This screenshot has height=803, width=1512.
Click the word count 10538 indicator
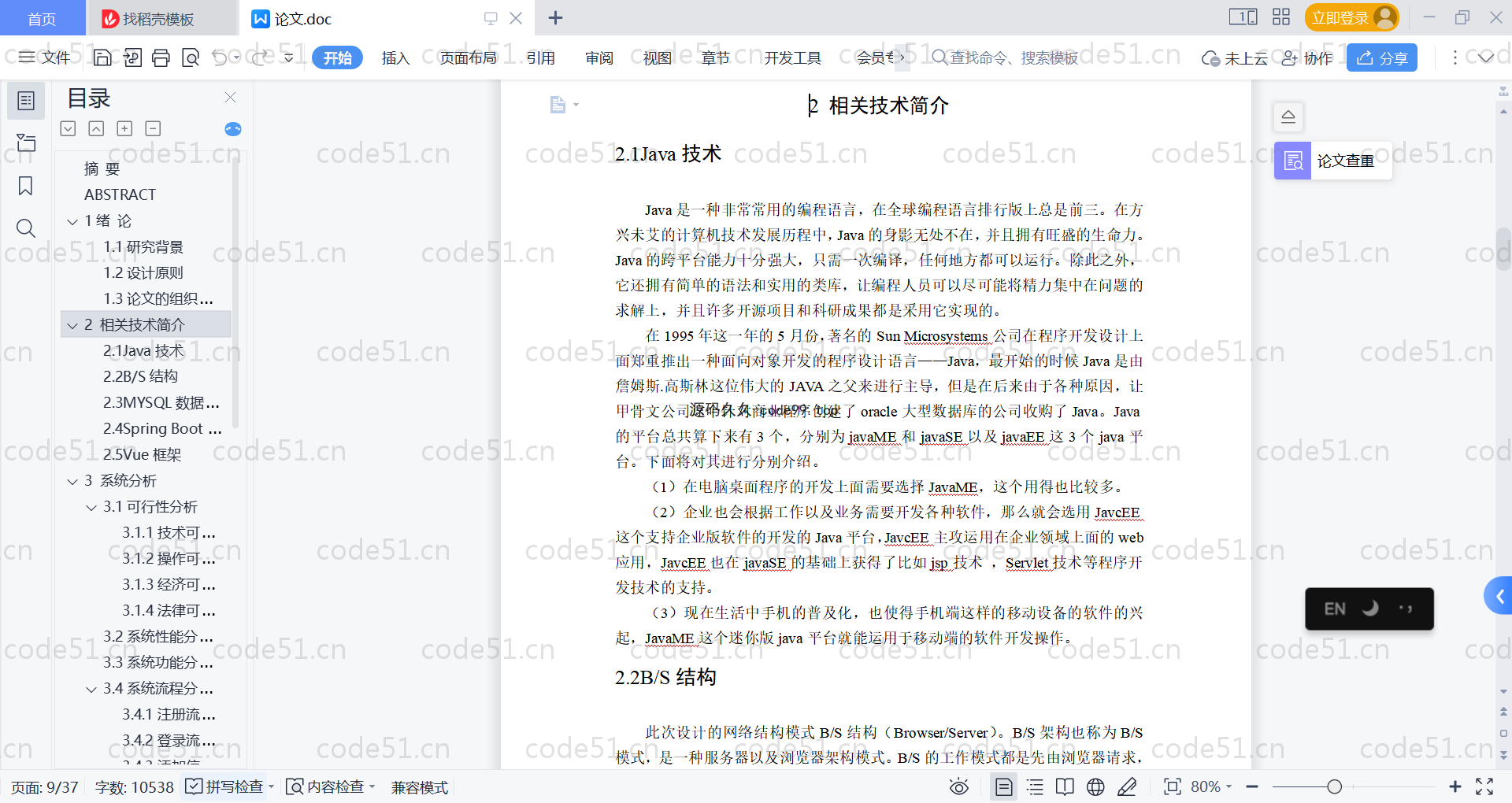coord(134,787)
